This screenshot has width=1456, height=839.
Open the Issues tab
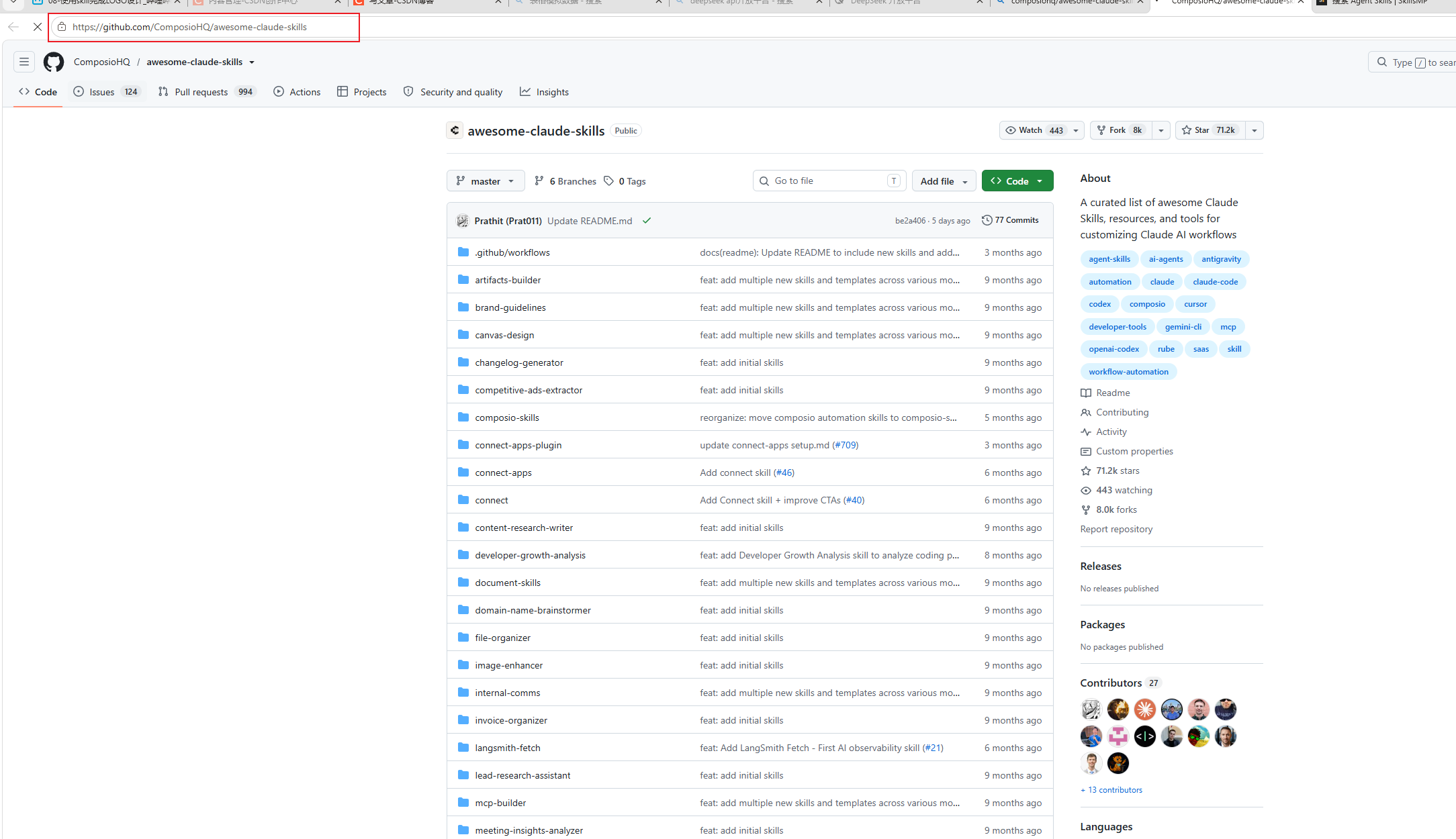(x=107, y=92)
